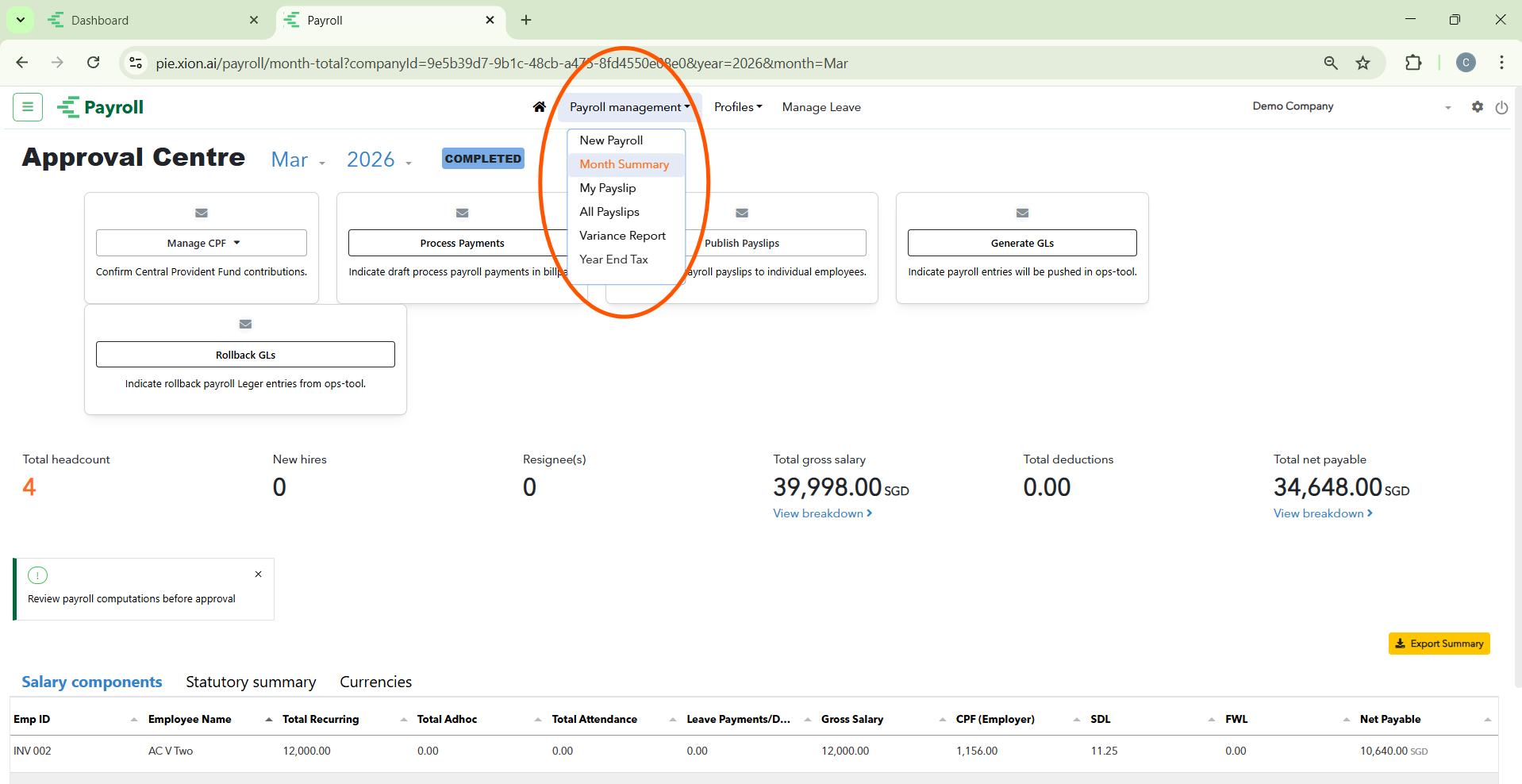Click envelope icon above Manage CPF
This screenshot has width=1522, height=784.
(202, 213)
